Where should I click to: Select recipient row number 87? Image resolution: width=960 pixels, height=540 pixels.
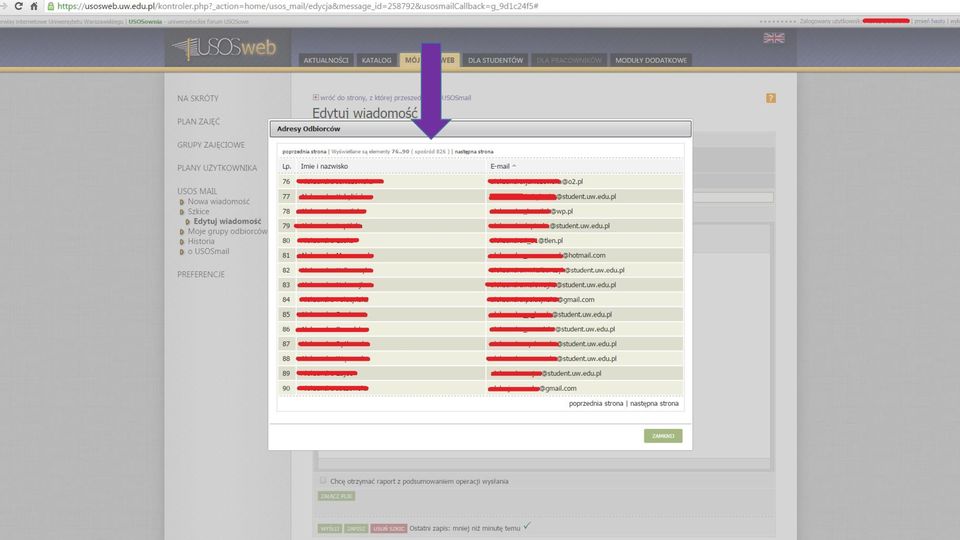(x=481, y=343)
